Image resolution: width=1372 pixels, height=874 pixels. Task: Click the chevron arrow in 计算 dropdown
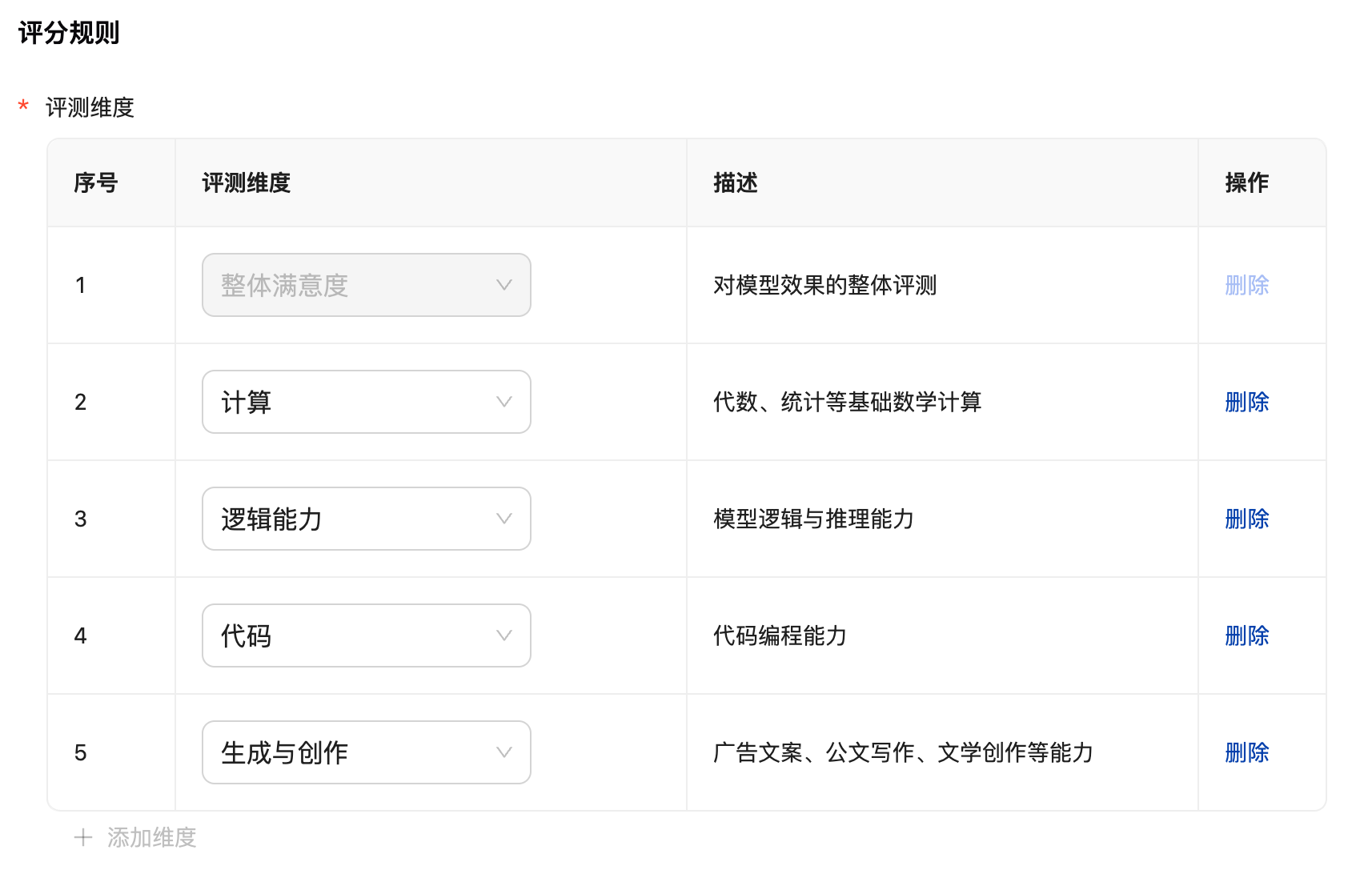503,402
